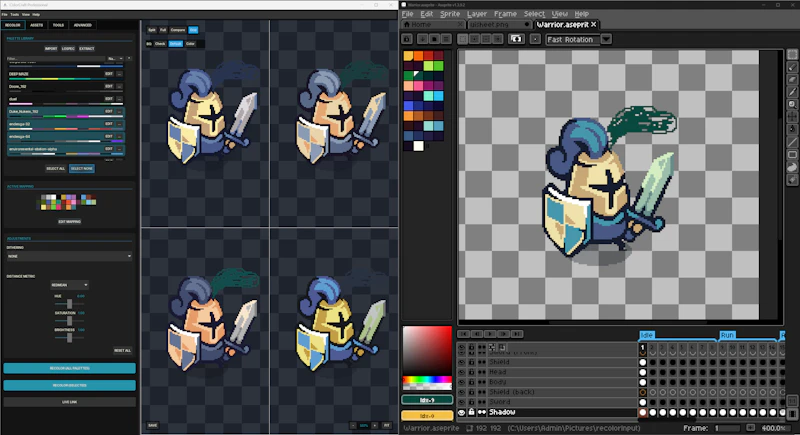Select the Line tool in Aseprite
The image size is (800, 435).
point(792,142)
